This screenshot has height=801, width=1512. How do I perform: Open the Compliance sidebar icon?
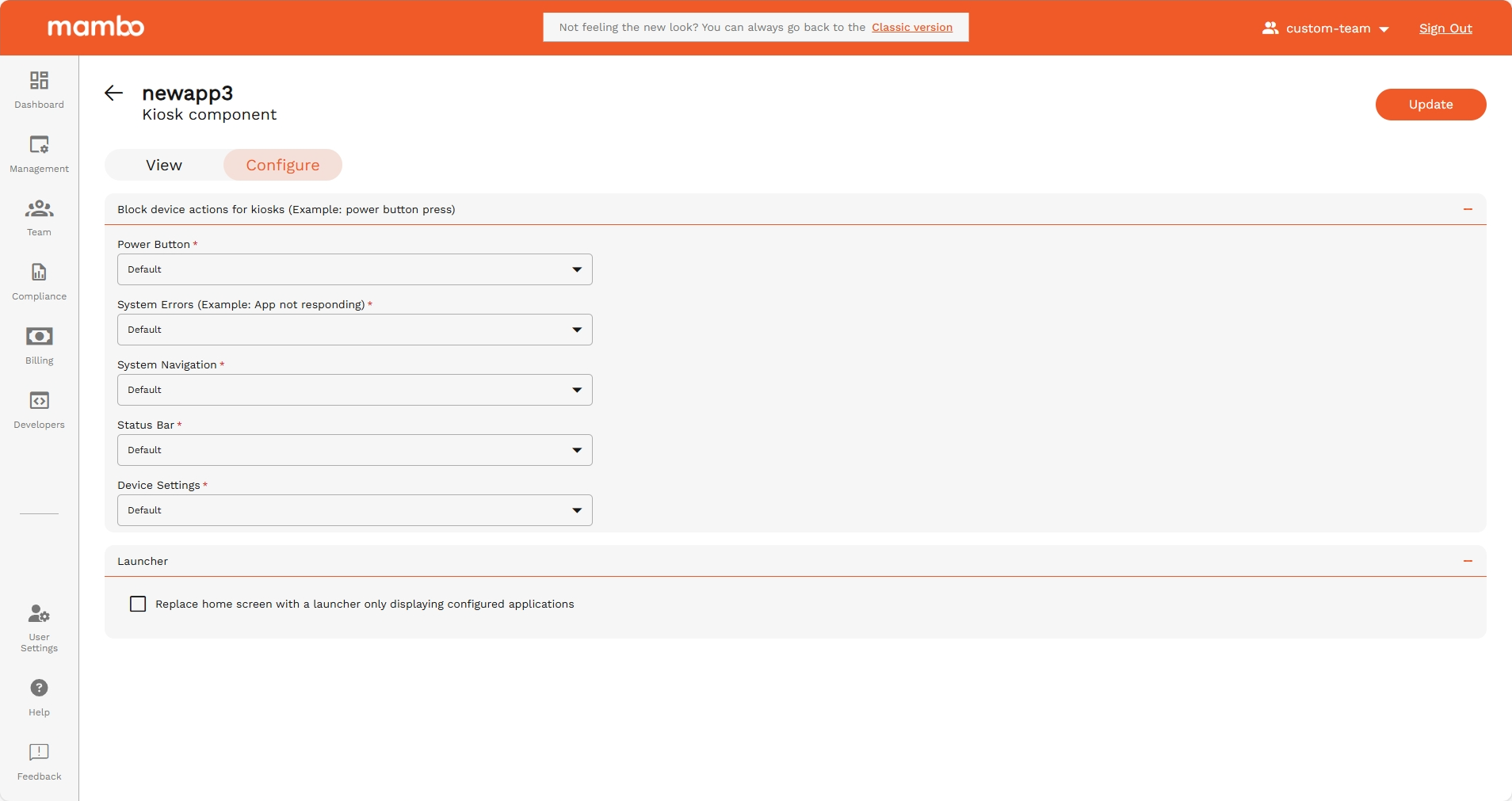tap(39, 273)
